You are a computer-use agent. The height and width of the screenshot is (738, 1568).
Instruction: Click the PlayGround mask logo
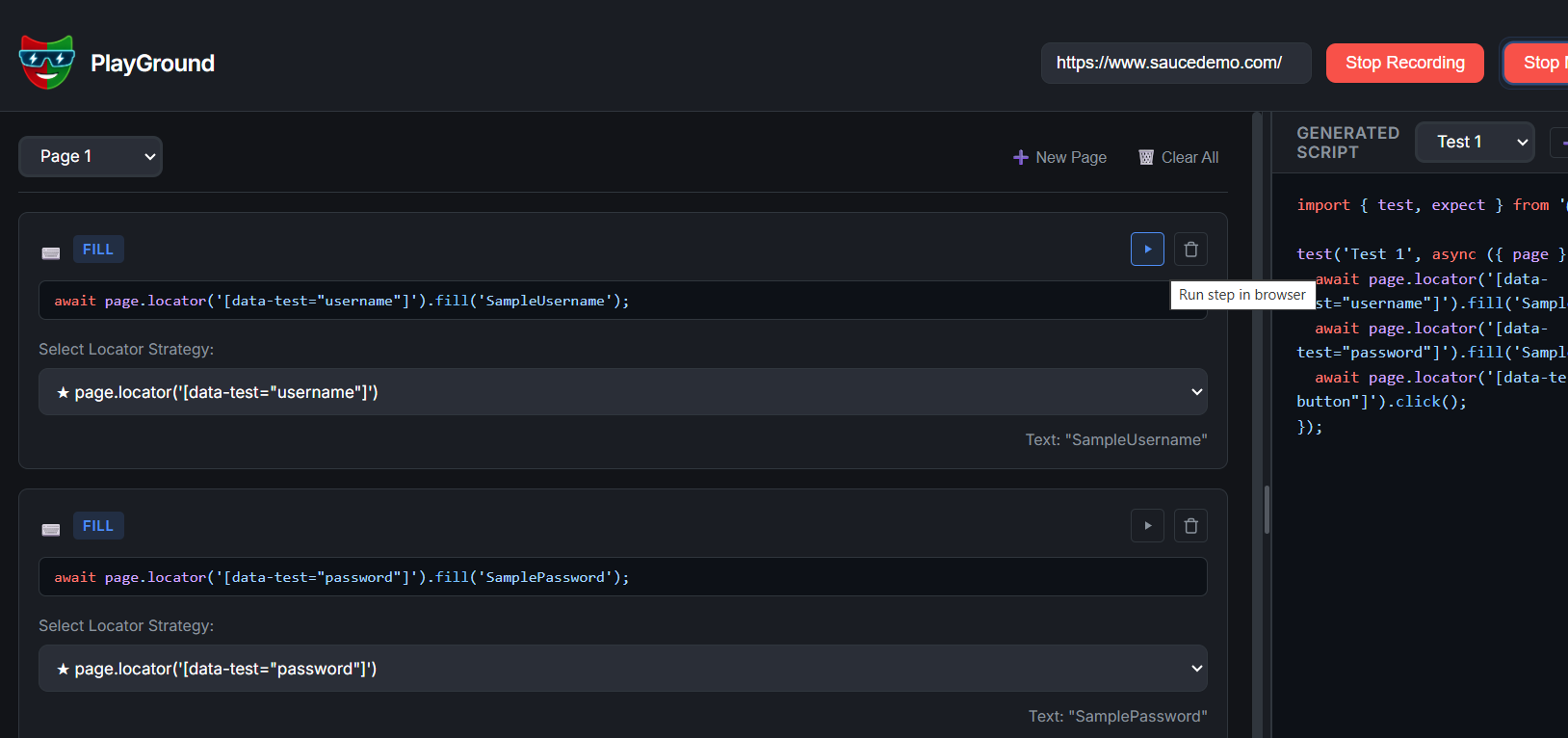point(46,63)
